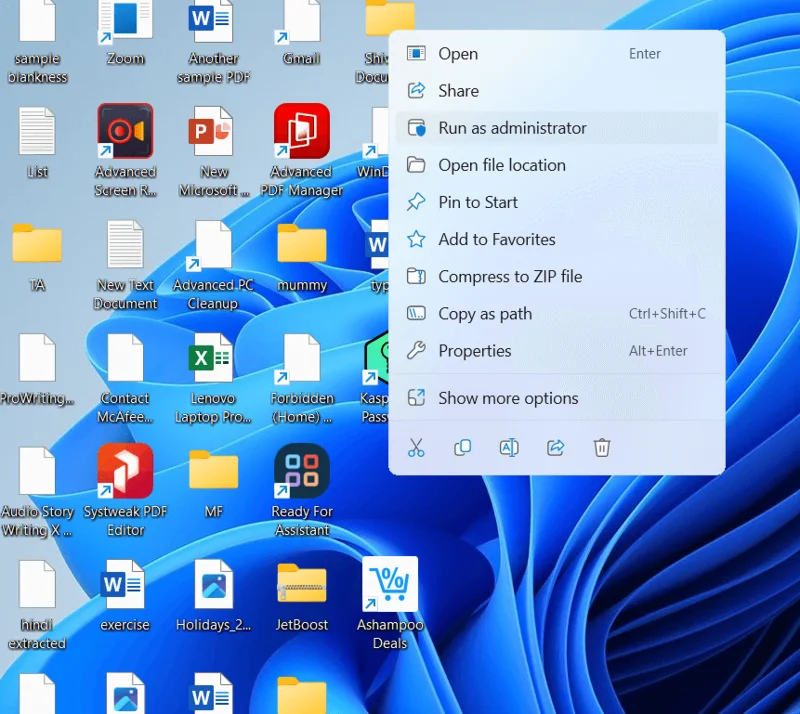Click Show more options
This screenshot has height=714, width=800.
point(507,398)
